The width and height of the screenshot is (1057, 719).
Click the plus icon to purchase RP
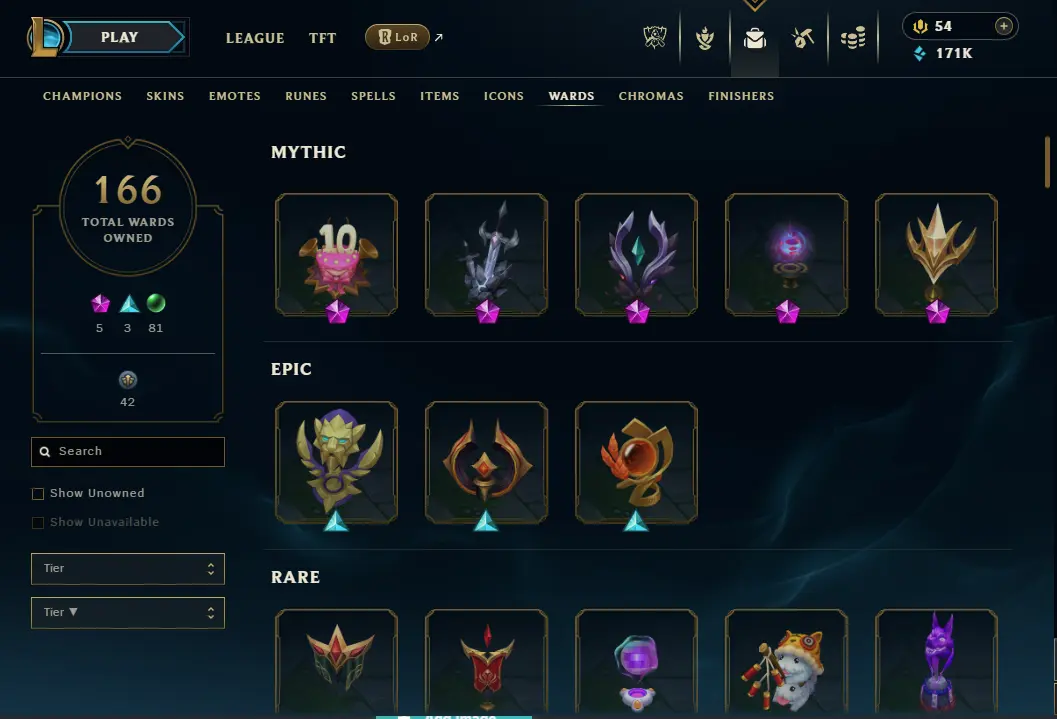pyautogui.click(x=1003, y=26)
